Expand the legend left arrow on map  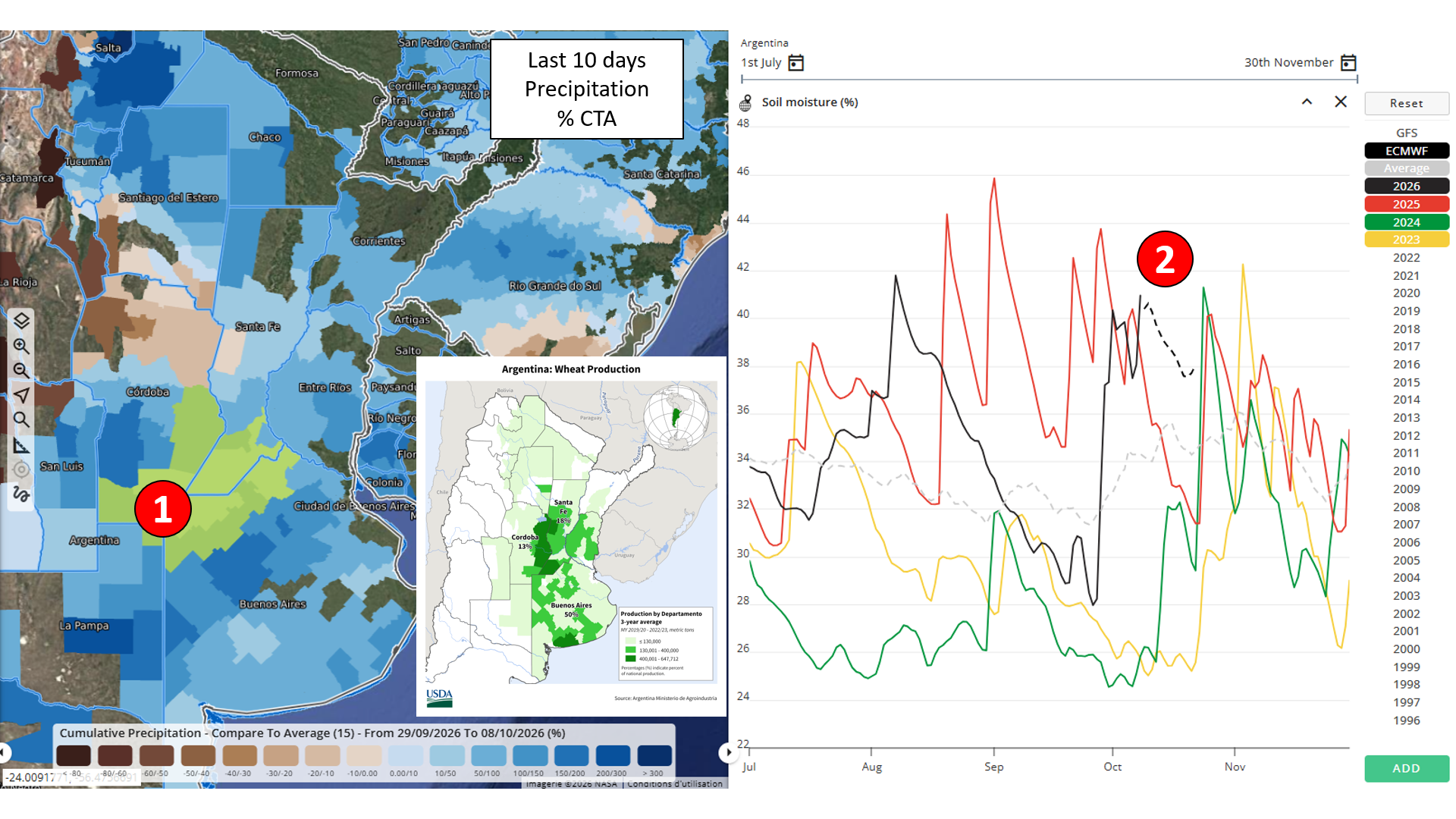[x=4, y=752]
